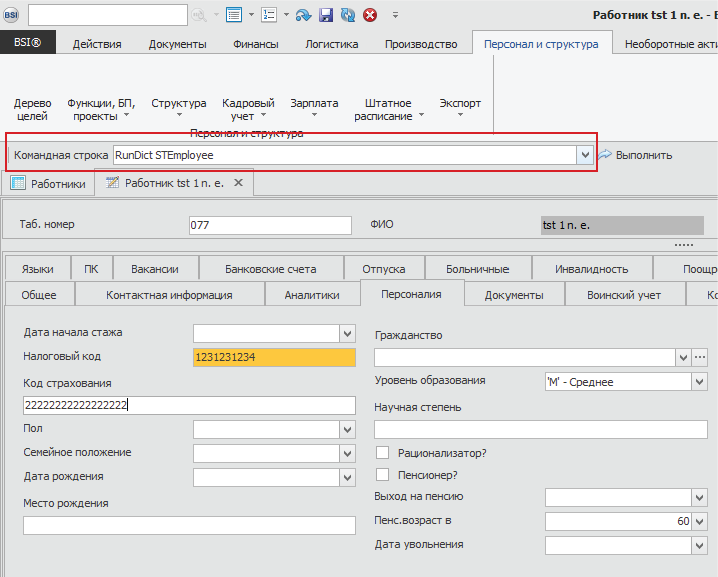Click the save (floppy disk) icon
718x577 pixels.
coord(326,15)
